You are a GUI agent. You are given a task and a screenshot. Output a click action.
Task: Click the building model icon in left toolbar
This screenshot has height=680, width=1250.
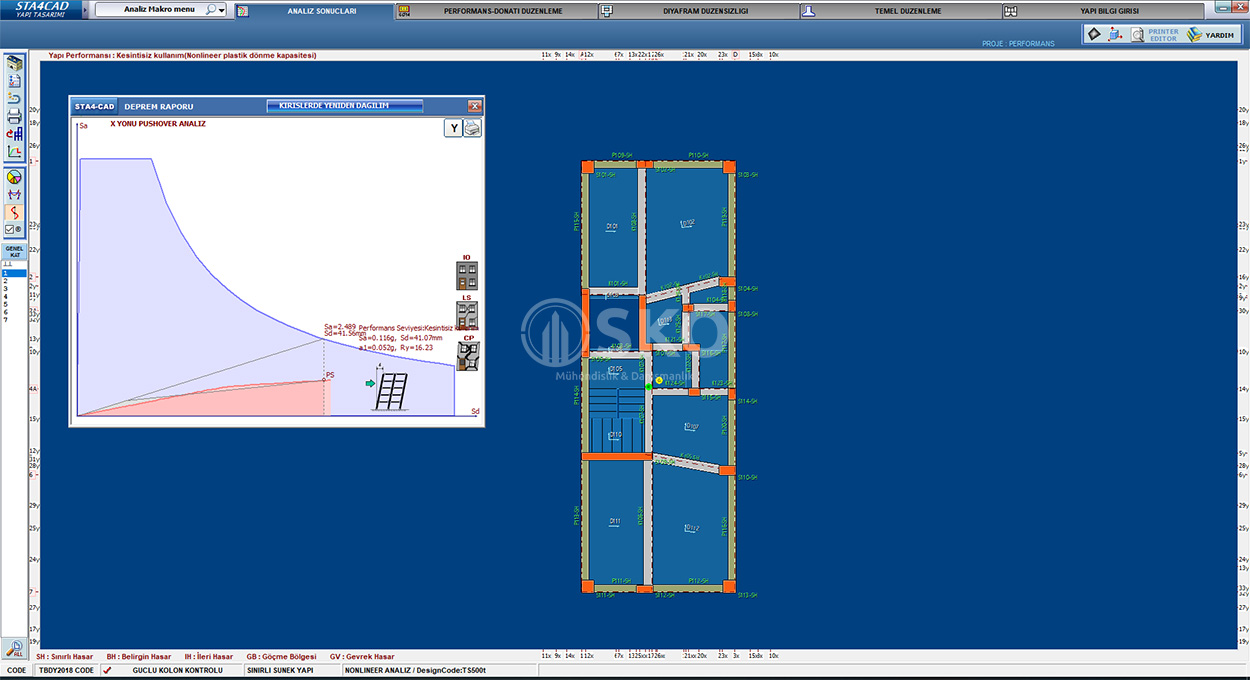pyautogui.click(x=14, y=62)
